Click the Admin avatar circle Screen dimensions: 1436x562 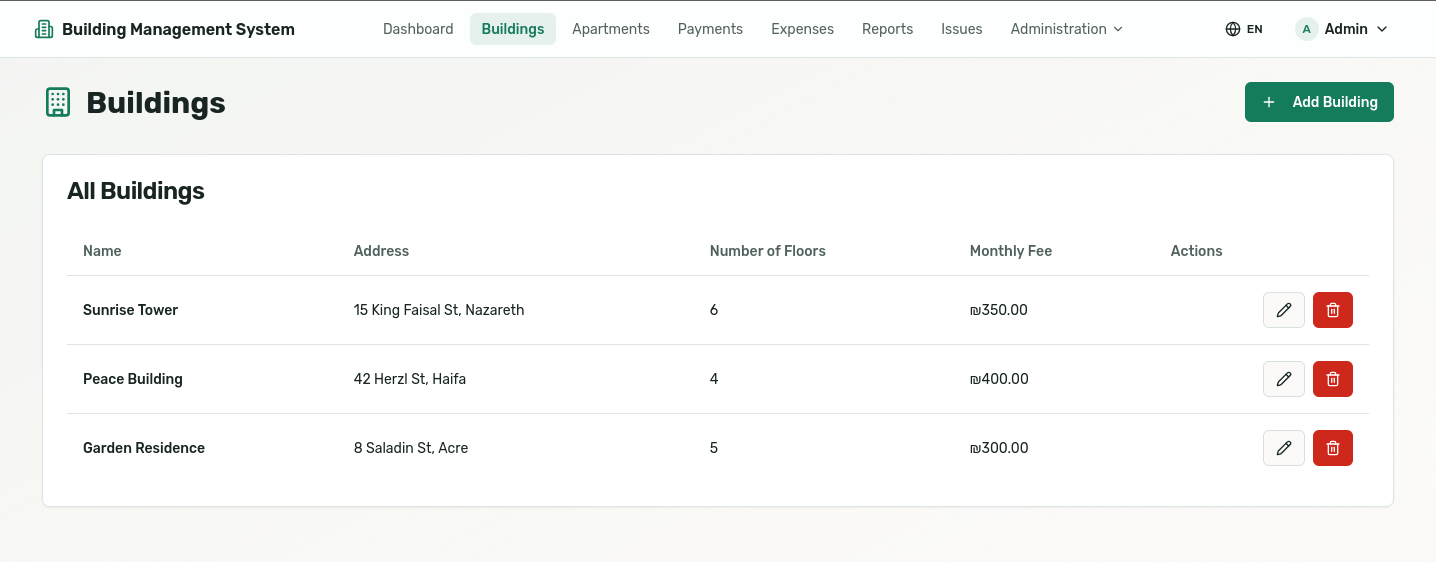point(1306,29)
